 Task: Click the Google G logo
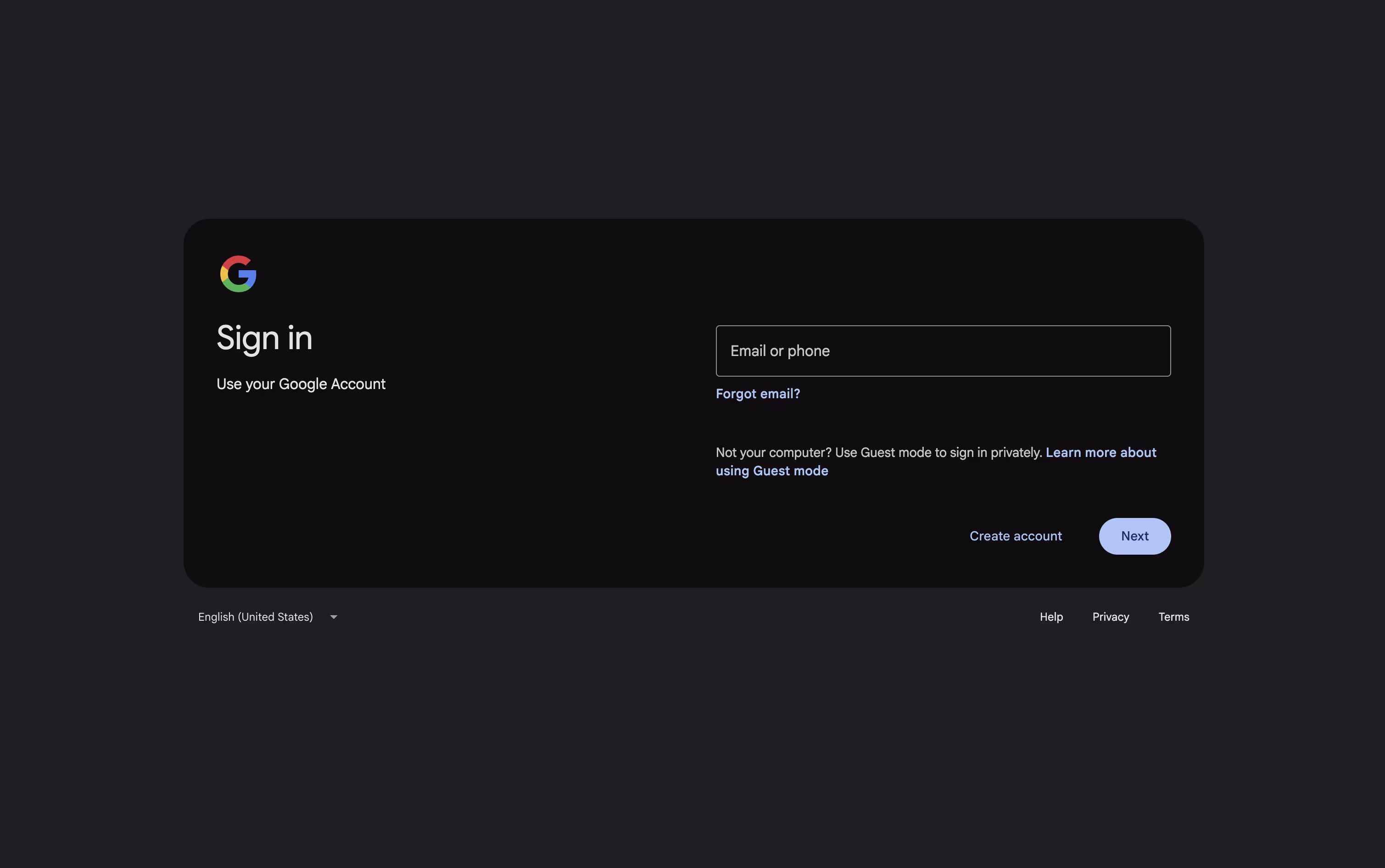click(238, 274)
